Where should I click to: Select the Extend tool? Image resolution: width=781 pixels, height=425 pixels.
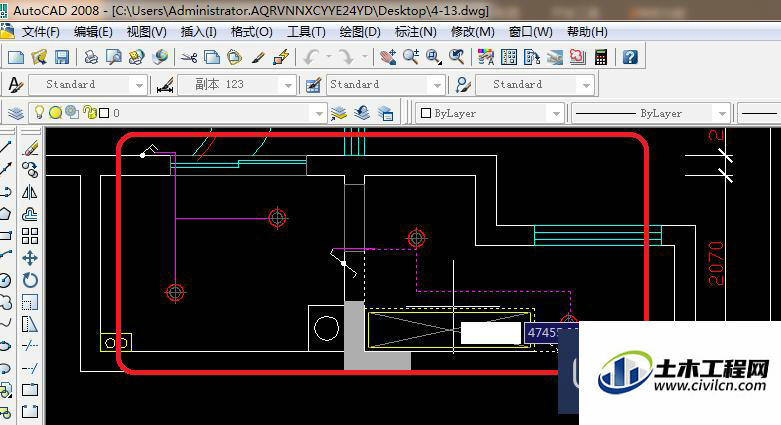click(30, 368)
